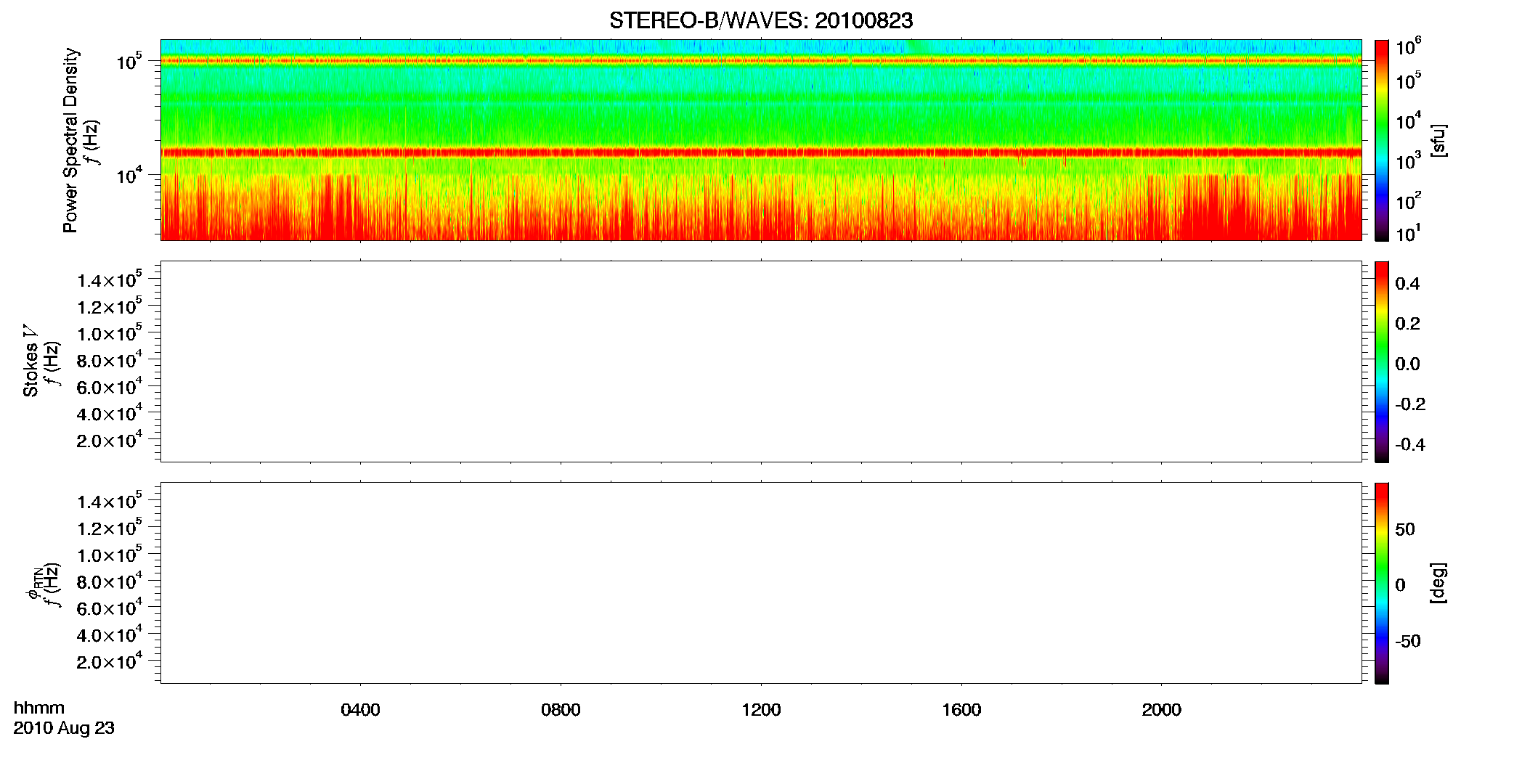Screen dimensions: 1522x784
Task: Click the 1200 time tick label
Action: click(x=761, y=710)
